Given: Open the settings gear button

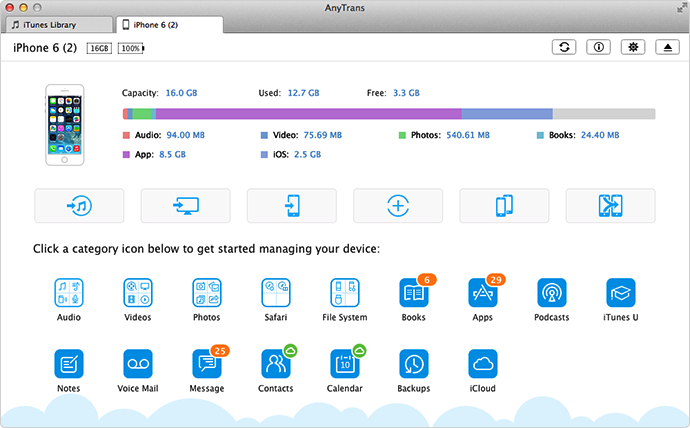Looking at the screenshot, I should tap(633, 47).
